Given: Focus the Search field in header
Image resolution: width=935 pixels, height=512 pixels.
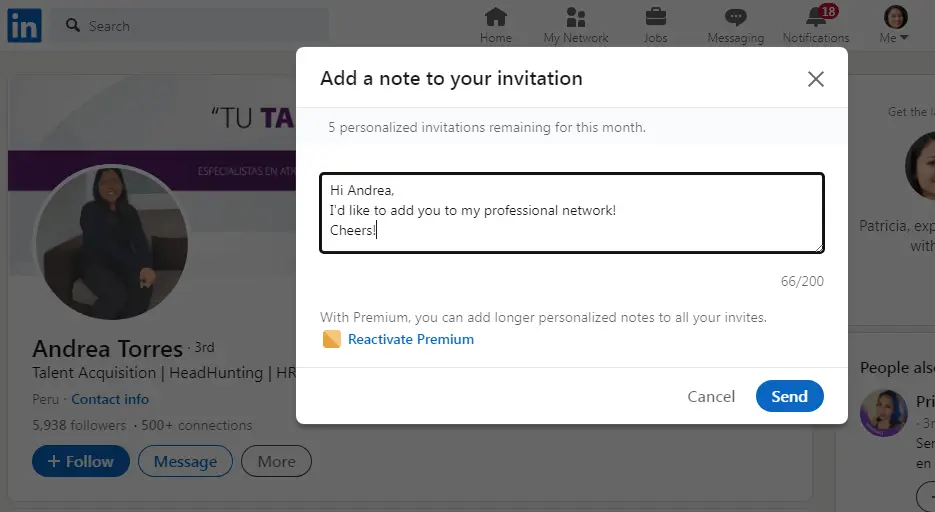Looking at the screenshot, I should (x=189, y=26).
